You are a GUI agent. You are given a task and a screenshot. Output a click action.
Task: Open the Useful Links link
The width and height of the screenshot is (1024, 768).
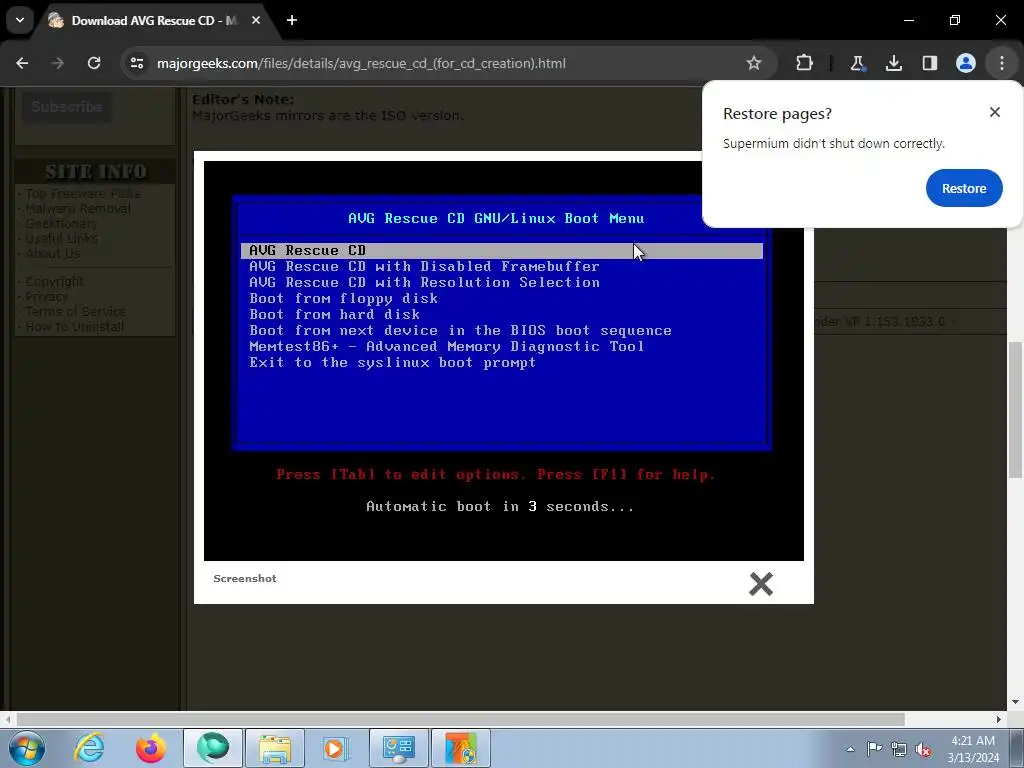coord(61,238)
